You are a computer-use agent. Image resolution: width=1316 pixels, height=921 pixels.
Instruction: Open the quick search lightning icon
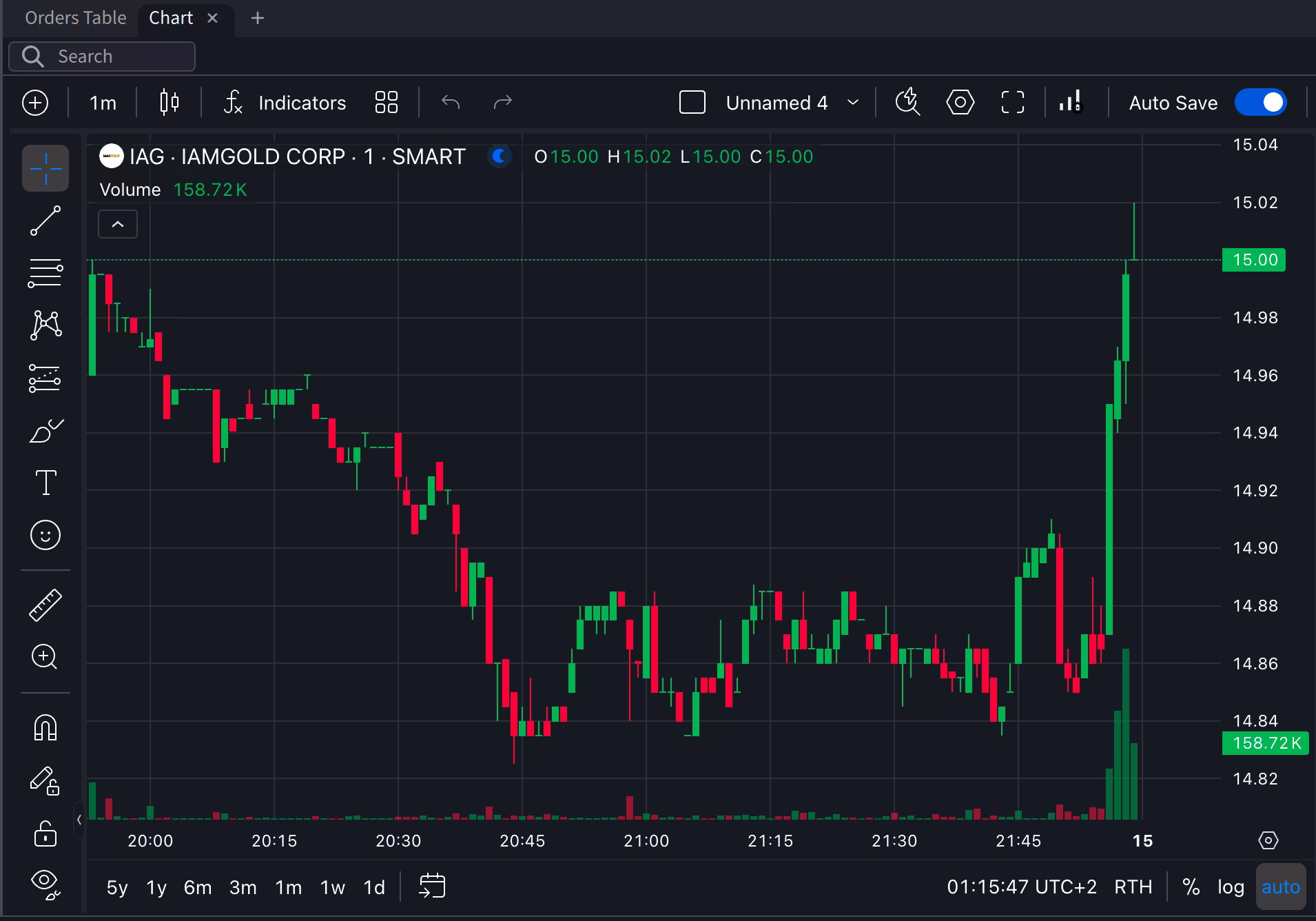pyautogui.click(x=907, y=103)
